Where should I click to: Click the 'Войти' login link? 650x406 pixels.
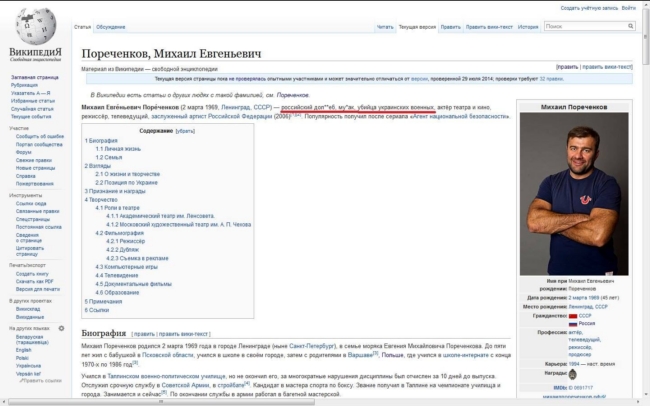pyautogui.click(x=629, y=7)
